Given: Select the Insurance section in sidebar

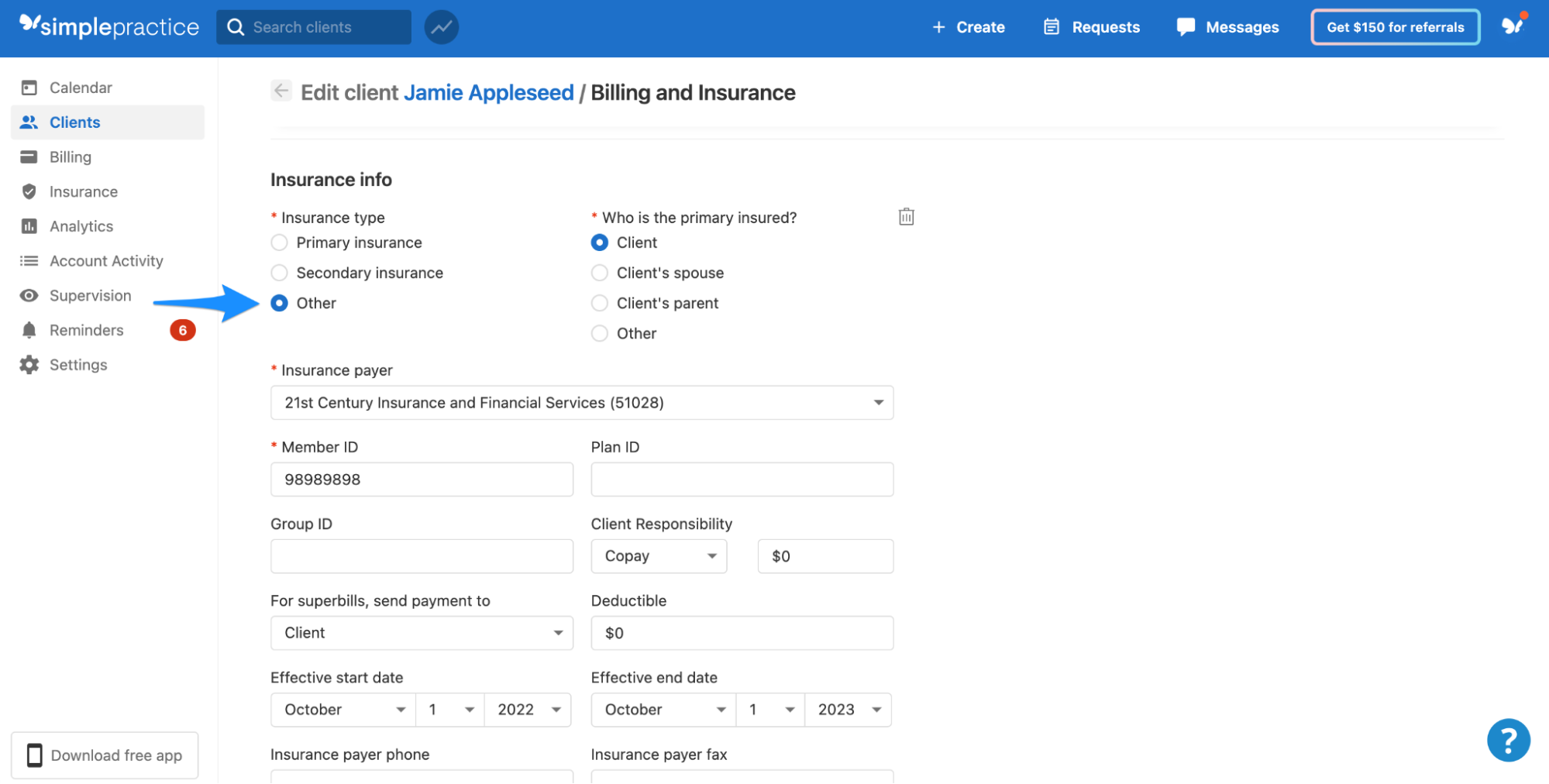Looking at the screenshot, I should tap(83, 191).
